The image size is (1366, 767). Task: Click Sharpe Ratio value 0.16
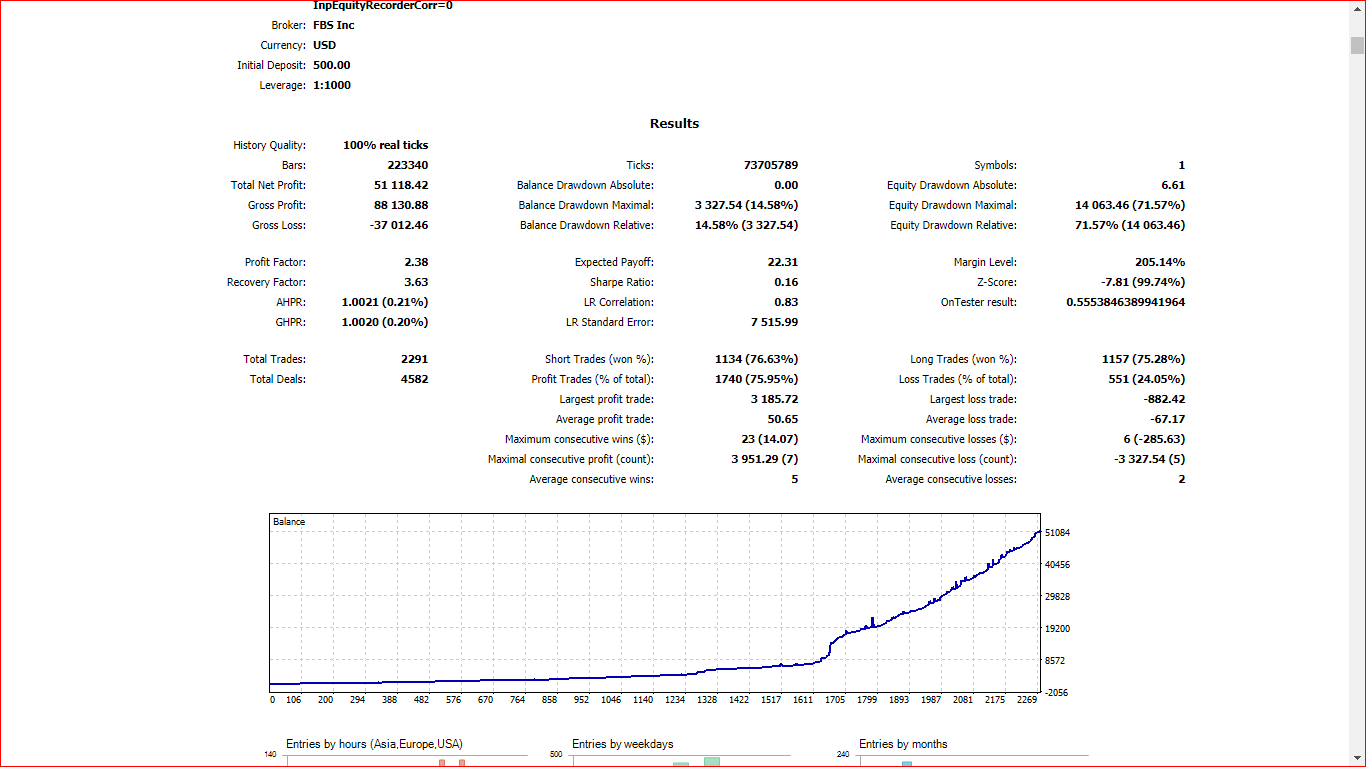tap(786, 282)
